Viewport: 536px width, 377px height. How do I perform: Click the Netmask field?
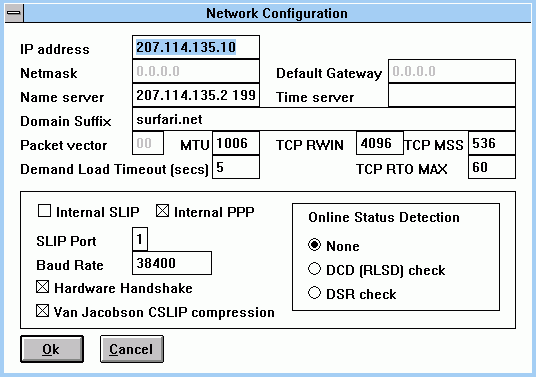point(196,71)
